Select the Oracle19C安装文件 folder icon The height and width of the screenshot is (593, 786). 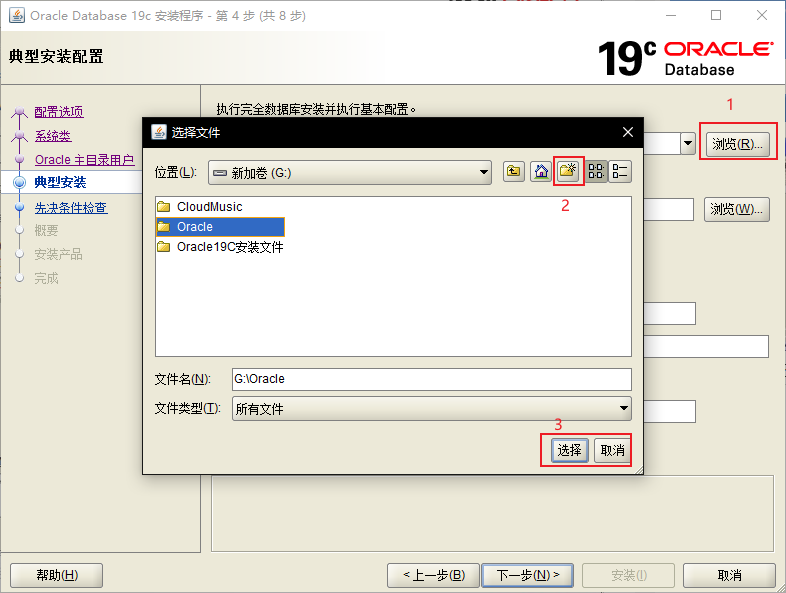coord(163,247)
